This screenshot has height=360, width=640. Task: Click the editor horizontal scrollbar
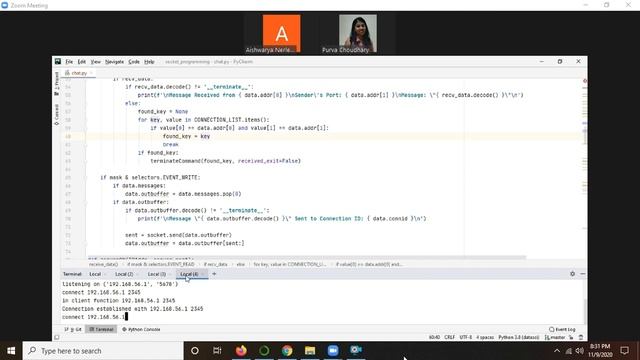307,258
